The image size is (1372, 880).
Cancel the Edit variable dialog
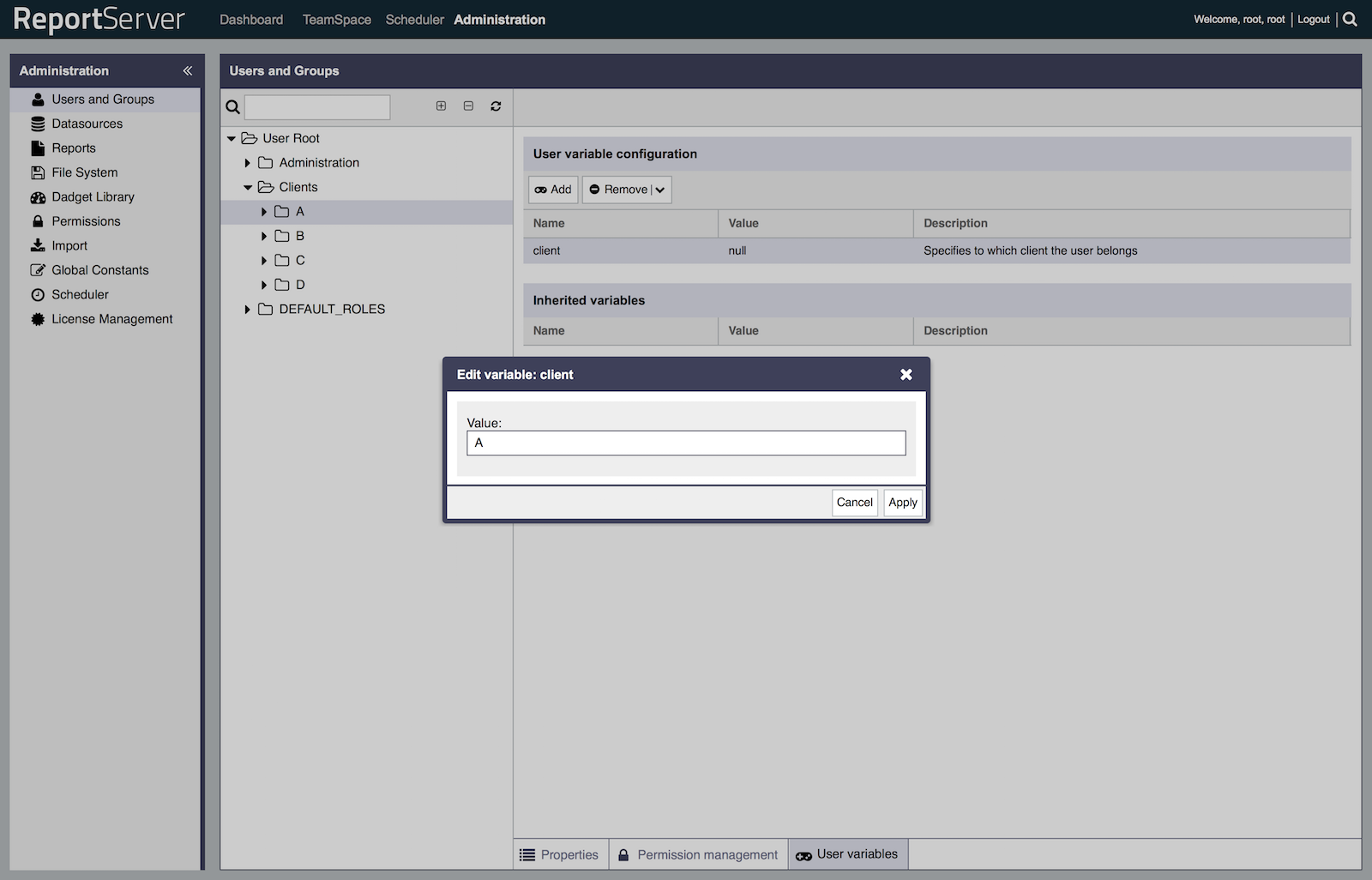[x=855, y=503]
